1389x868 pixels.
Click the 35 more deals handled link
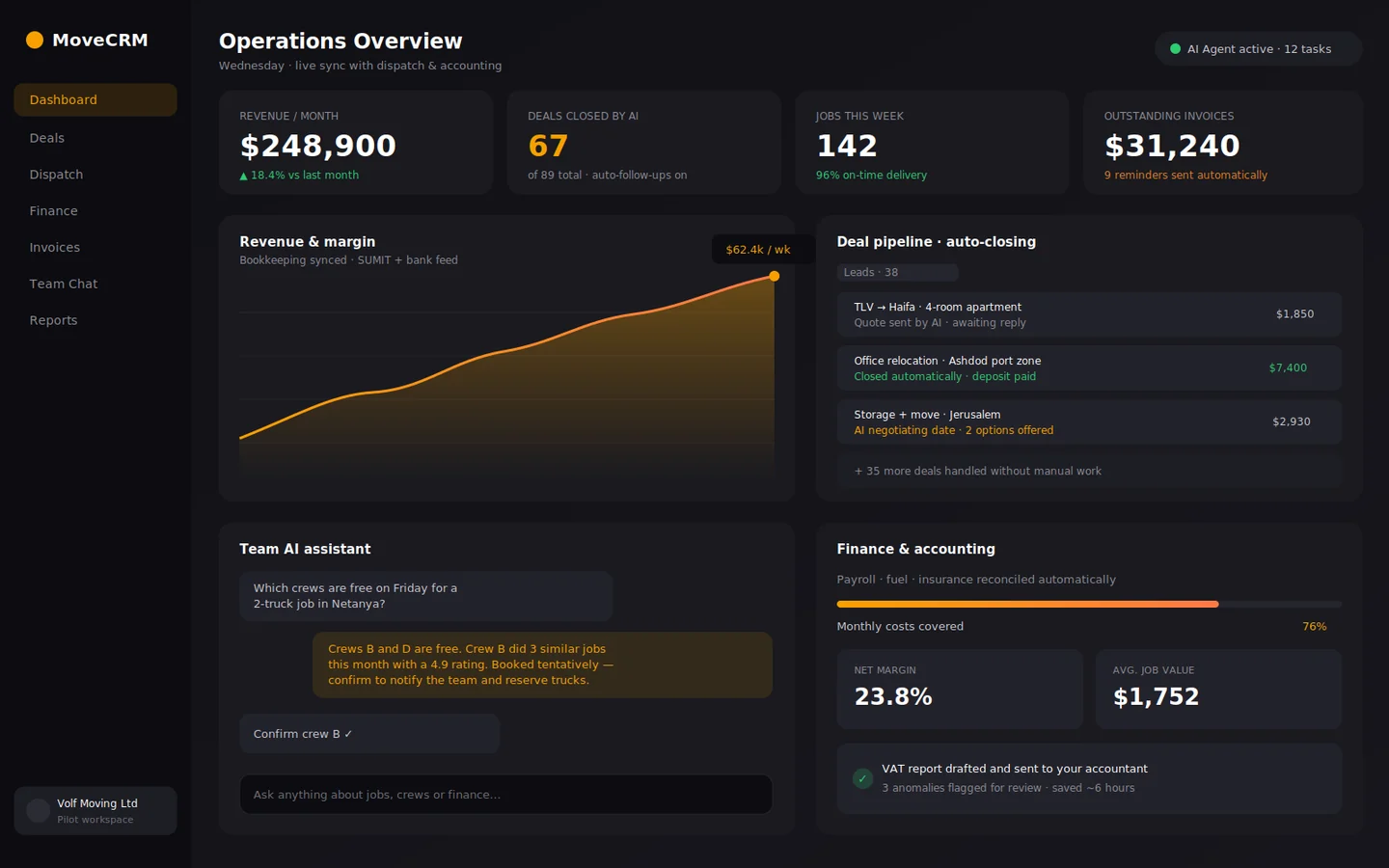[x=1089, y=472]
